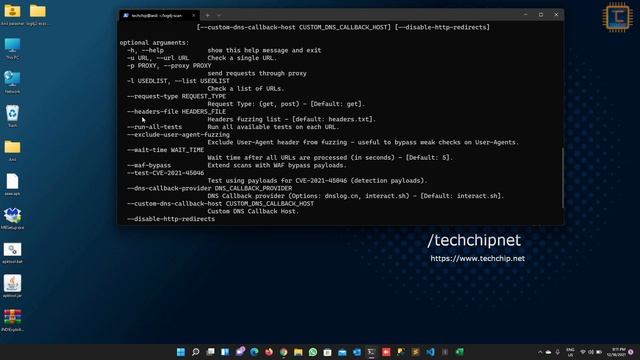
Task: Click 'Custom DNS Callback Host.' description
Action: (x=253, y=211)
